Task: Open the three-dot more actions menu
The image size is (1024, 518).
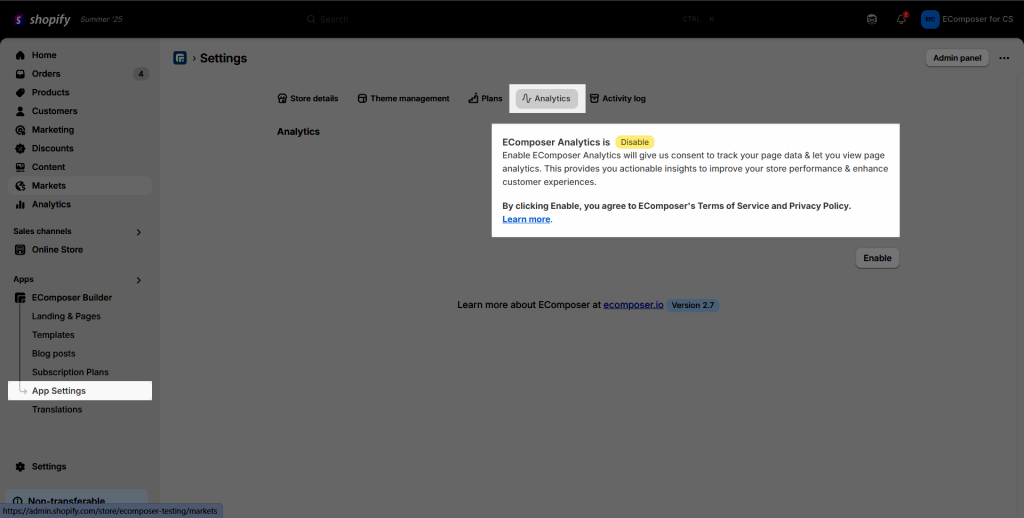Action: [x=1004, y=58]
